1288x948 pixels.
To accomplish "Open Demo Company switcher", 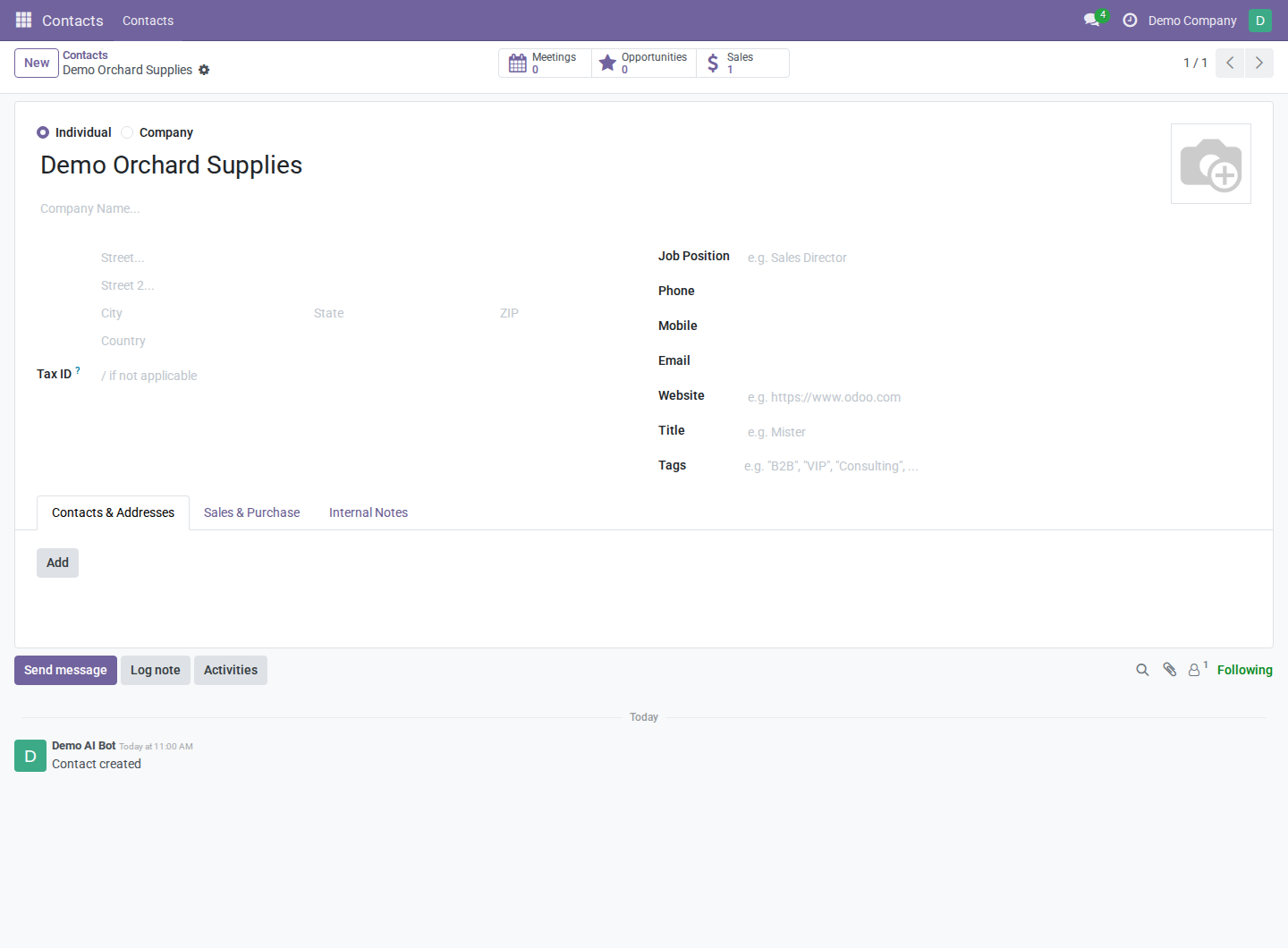I will [x=1192, y=21].
